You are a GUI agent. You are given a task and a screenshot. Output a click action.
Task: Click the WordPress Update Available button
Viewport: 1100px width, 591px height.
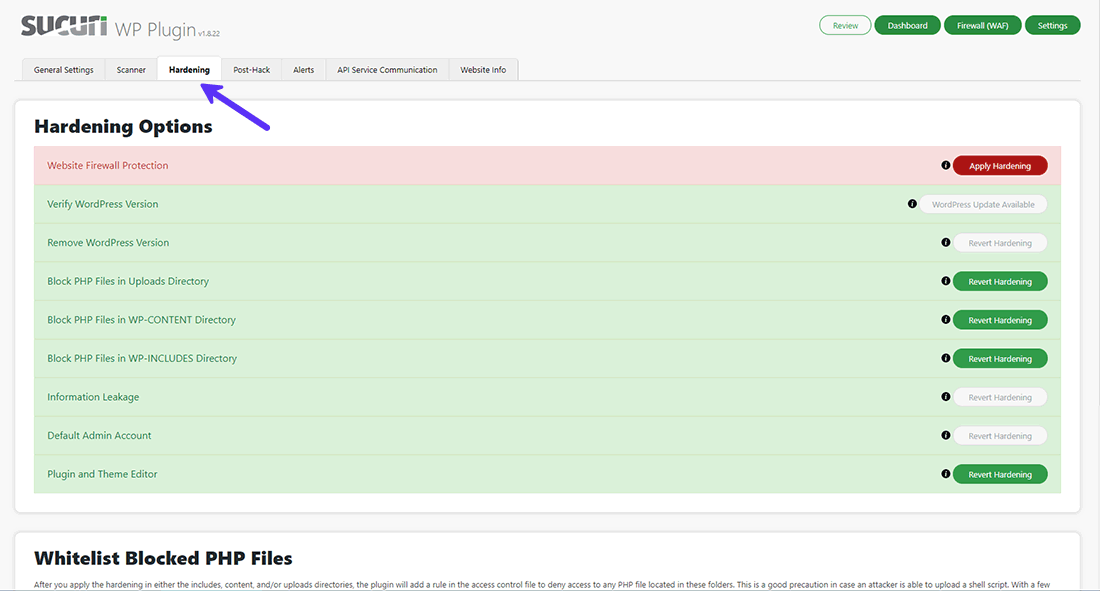click(x=983, y=204)
